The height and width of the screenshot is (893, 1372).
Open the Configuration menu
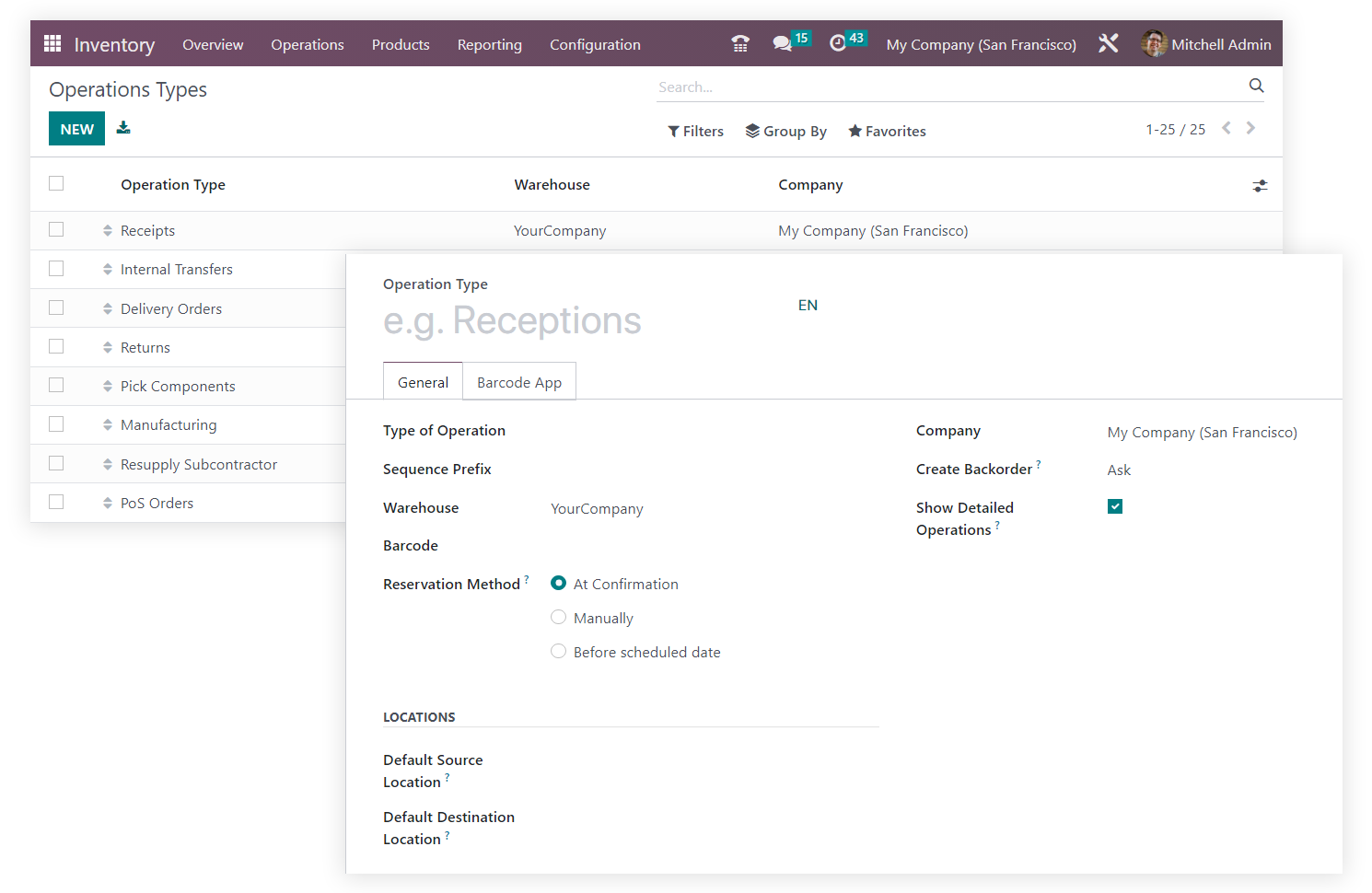coord(595,44)
